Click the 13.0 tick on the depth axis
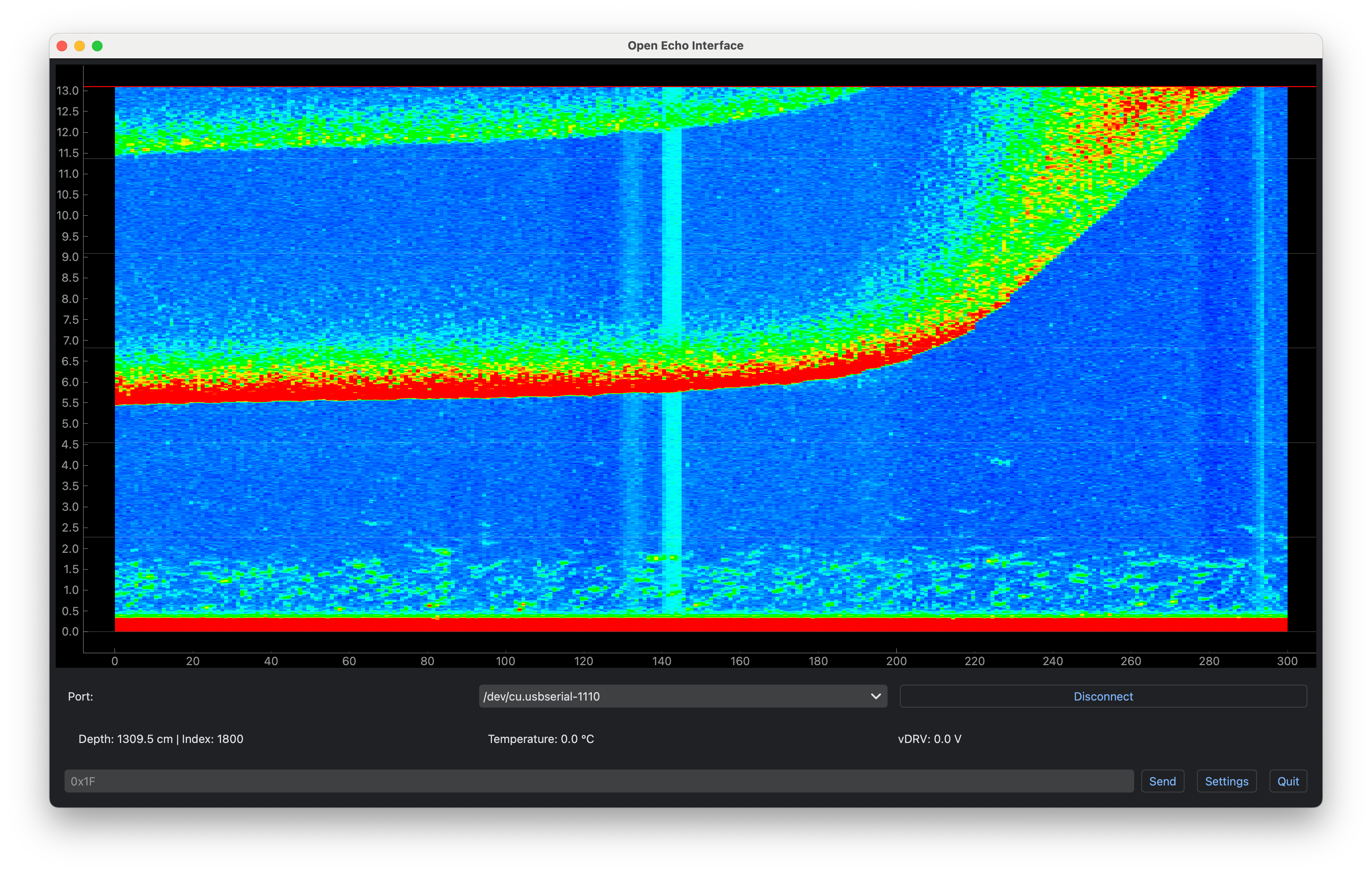The width and height of the screenshot is (1372, 873). coord(68,91)
